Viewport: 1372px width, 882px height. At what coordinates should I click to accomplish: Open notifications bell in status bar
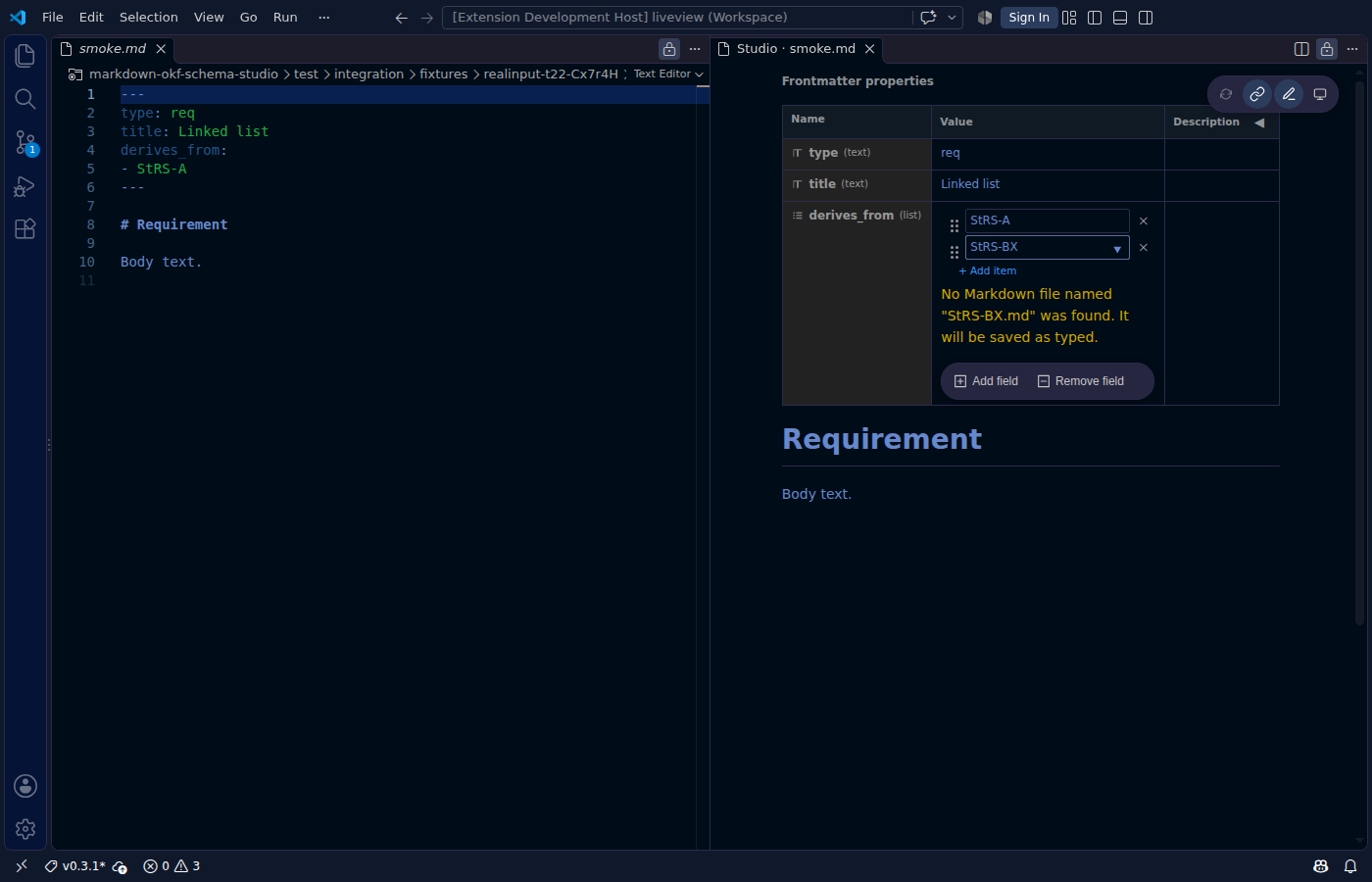coord(1350,866)
